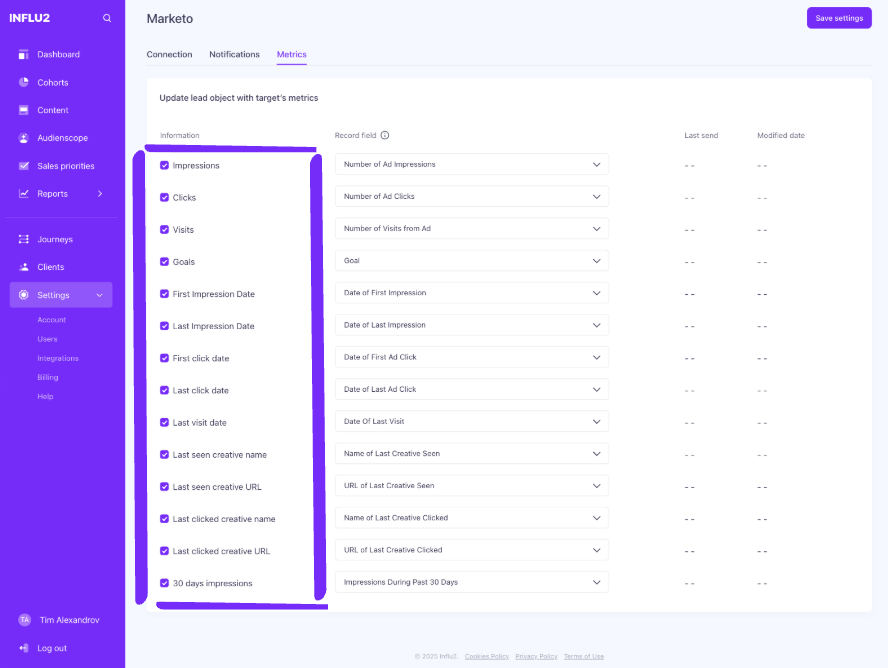This screenshot has height=668, width=888.
Task: Click the Sales priorities icon
Action: 23,166
